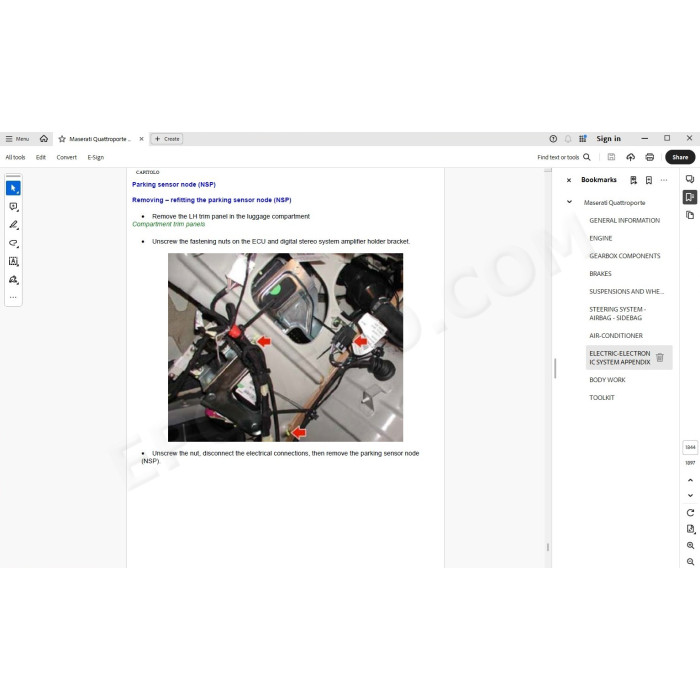Screen dimensions: 700x700
Task: Open BODY WORK bookmark
Action: click(607, 380)
